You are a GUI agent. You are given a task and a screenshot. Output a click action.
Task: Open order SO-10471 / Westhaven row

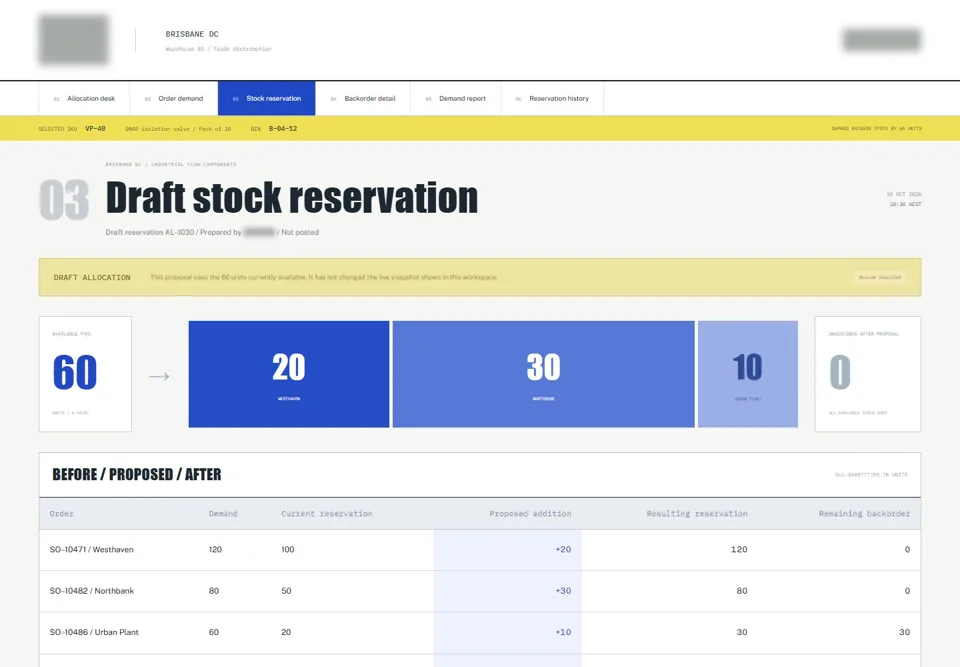tap(480, 550)
